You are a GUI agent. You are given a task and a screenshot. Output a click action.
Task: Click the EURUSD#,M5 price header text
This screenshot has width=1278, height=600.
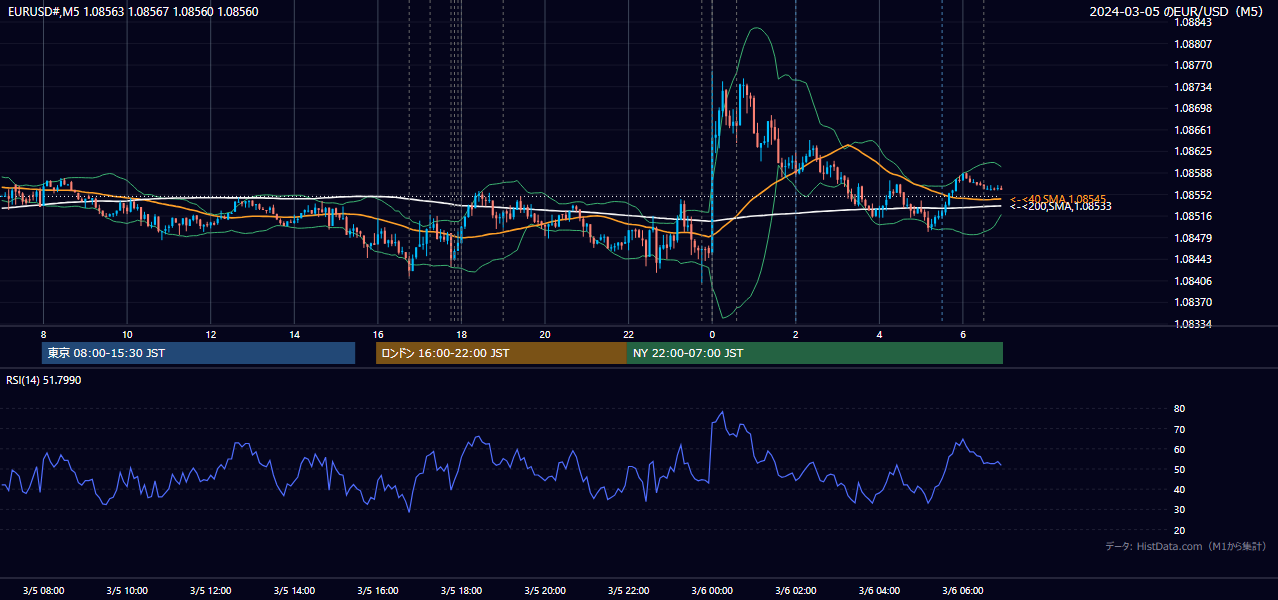tap(131, 12)
